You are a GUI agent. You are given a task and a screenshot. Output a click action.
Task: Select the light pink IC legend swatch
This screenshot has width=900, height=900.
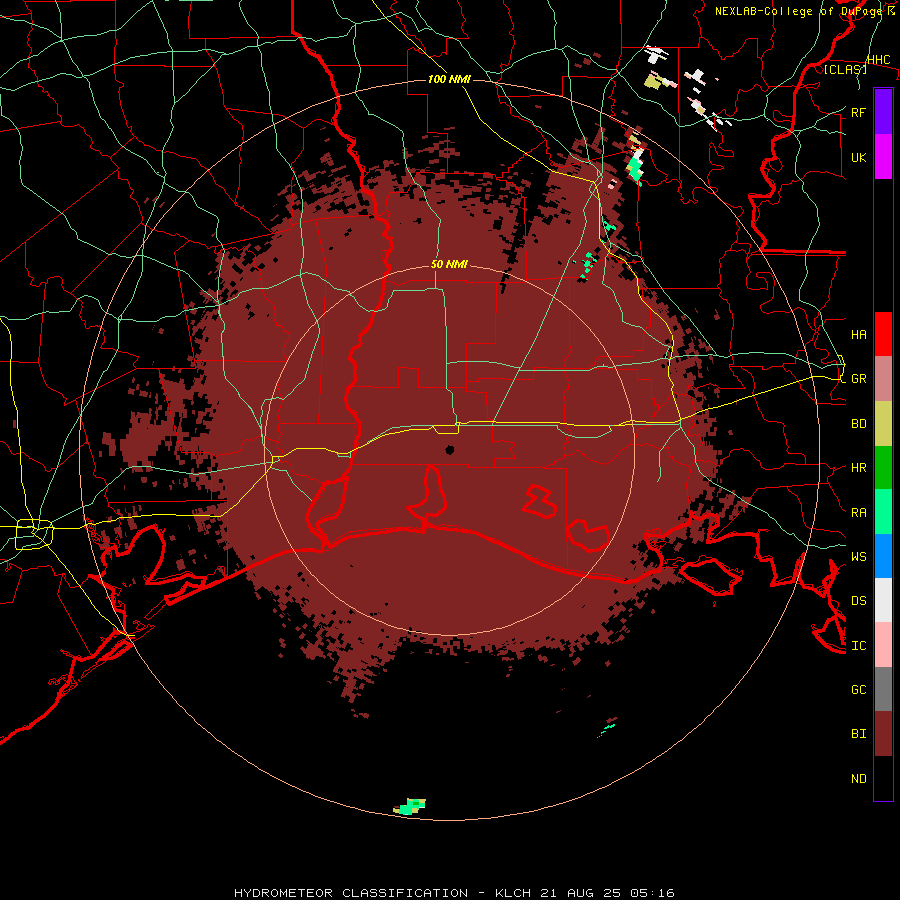(883, 645)
